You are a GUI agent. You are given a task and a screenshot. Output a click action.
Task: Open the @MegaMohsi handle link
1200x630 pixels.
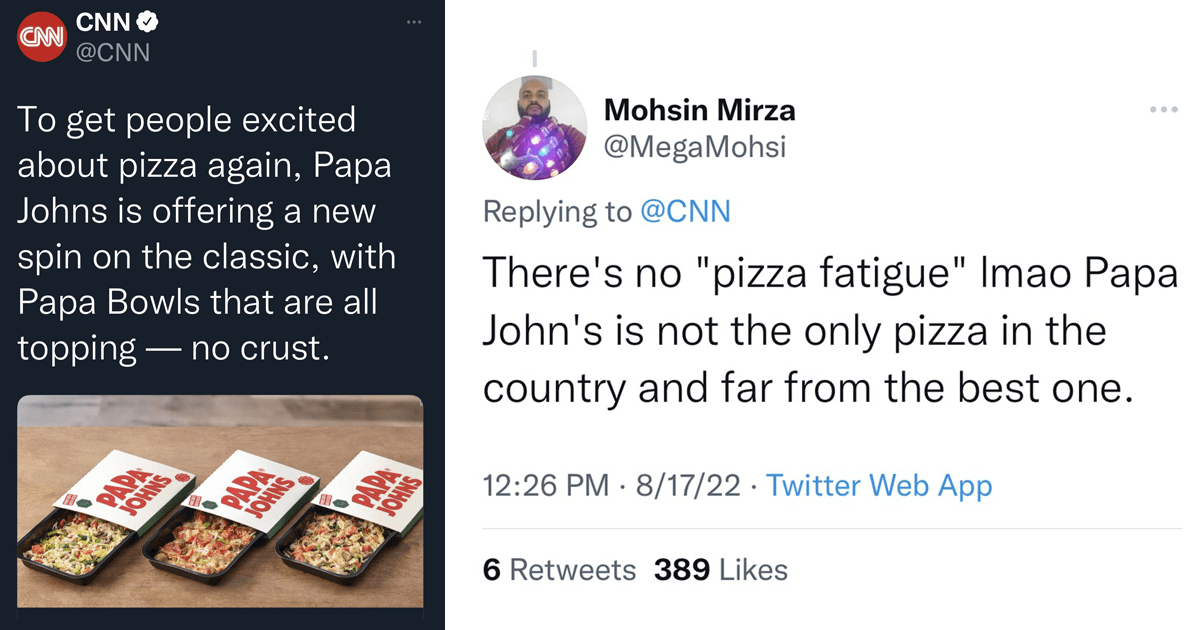click(x=695, y=147)
